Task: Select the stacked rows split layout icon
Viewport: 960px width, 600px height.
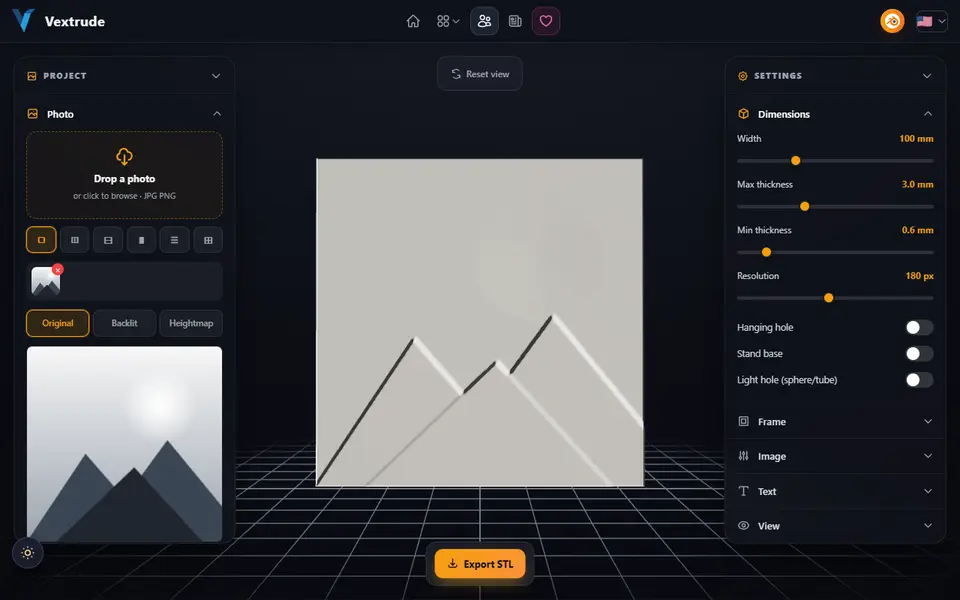Action: pos(108,240)
